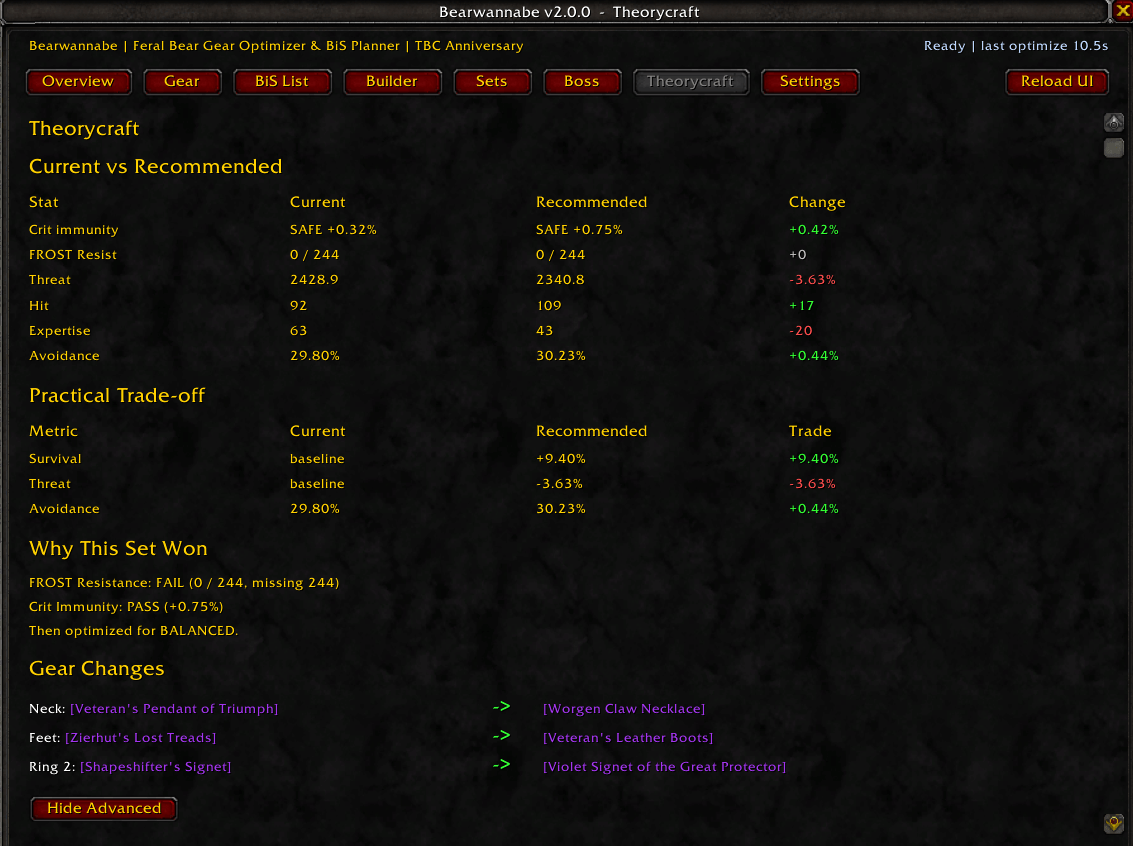Click the Expertise change value -20
The height and width of the screenshot is (846, 1133).
coord(801,331)
